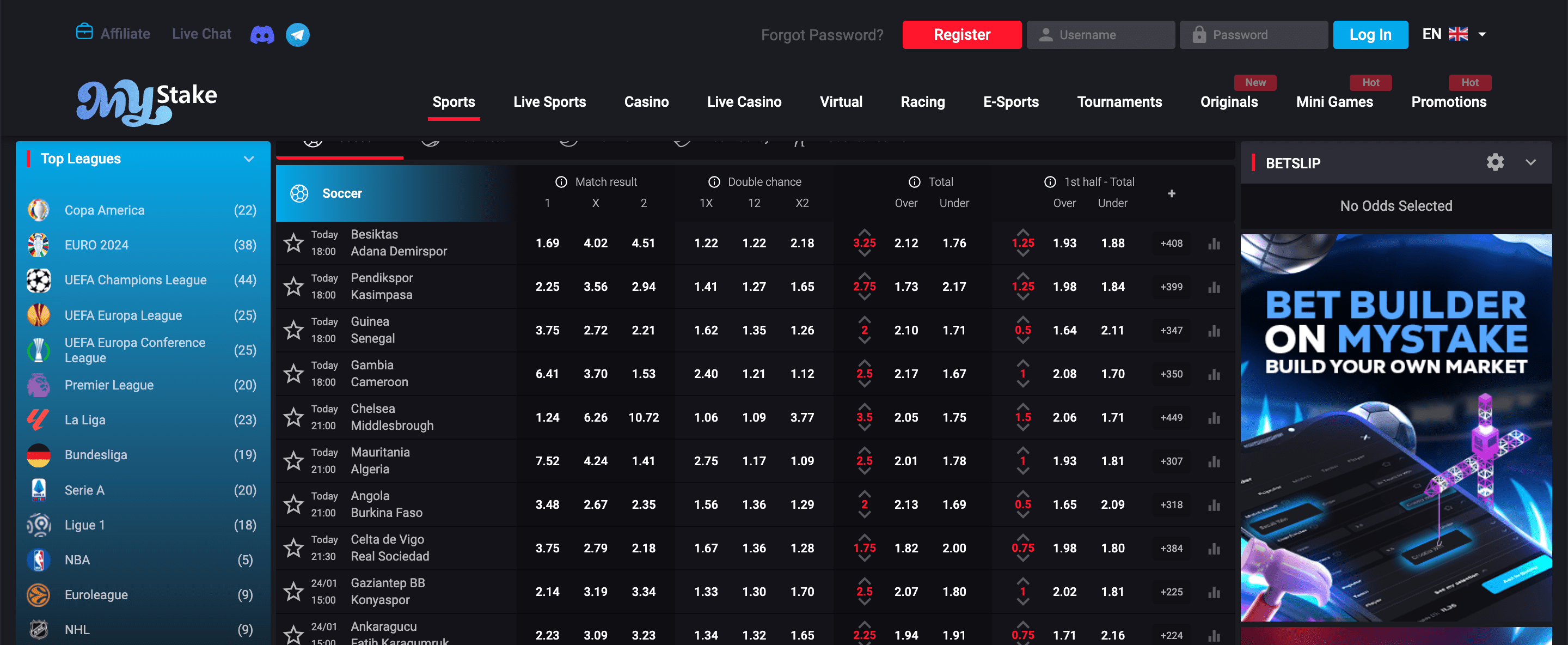The image size is (1568, 645).
Task: Click Total info icon
Action: [x=914, y=181]
